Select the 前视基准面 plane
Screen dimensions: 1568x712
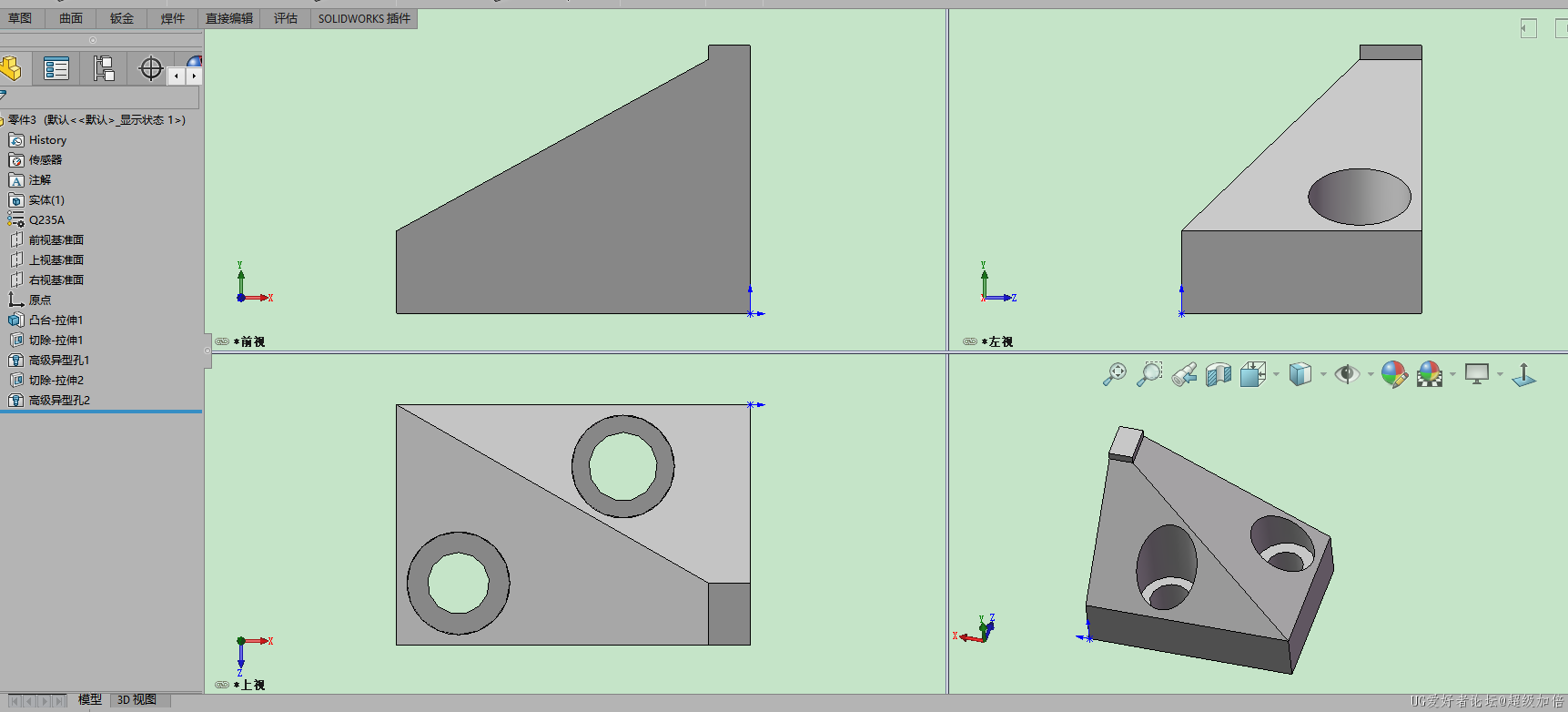[46, 240]
